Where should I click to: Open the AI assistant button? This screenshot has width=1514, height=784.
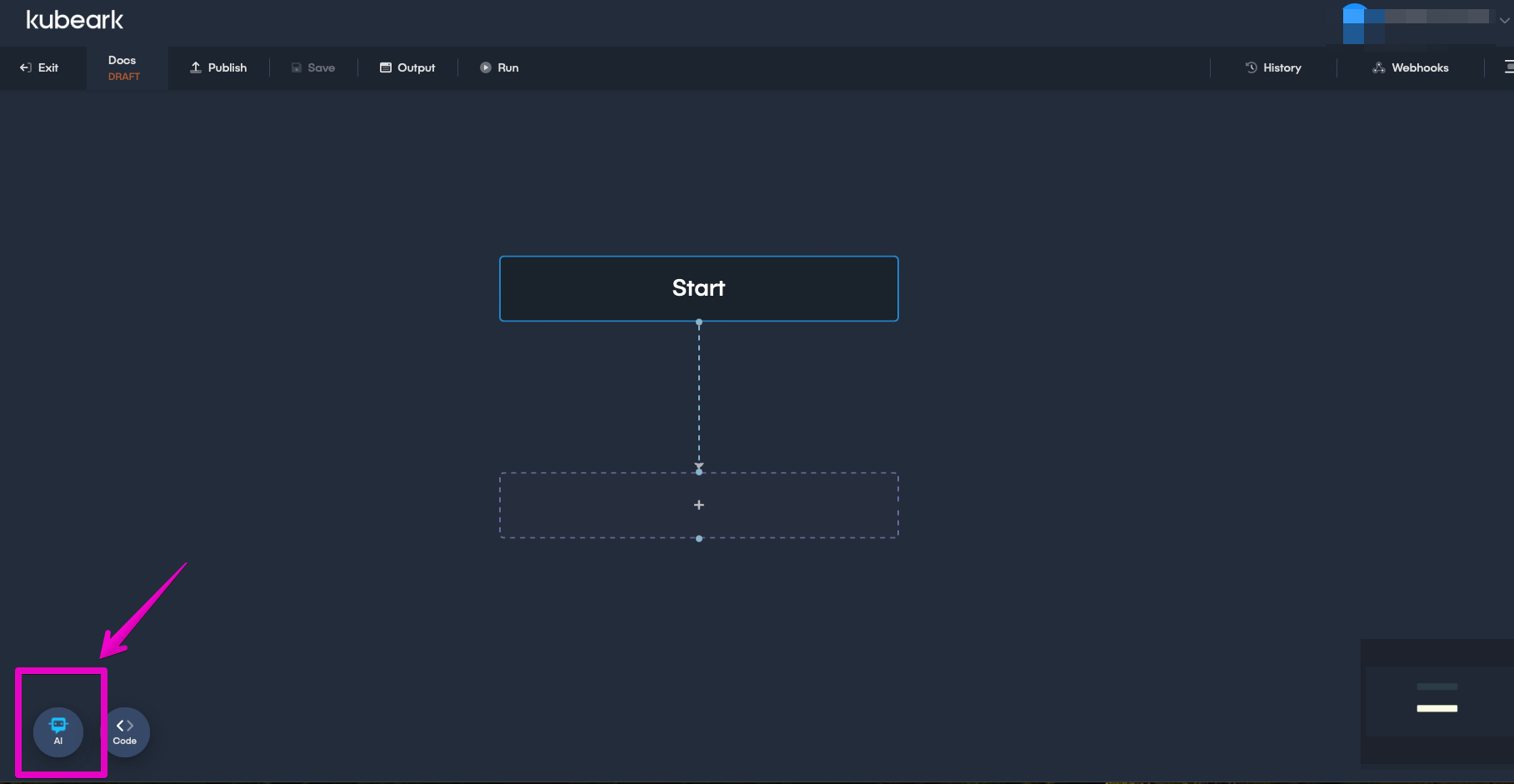[58, 732]
